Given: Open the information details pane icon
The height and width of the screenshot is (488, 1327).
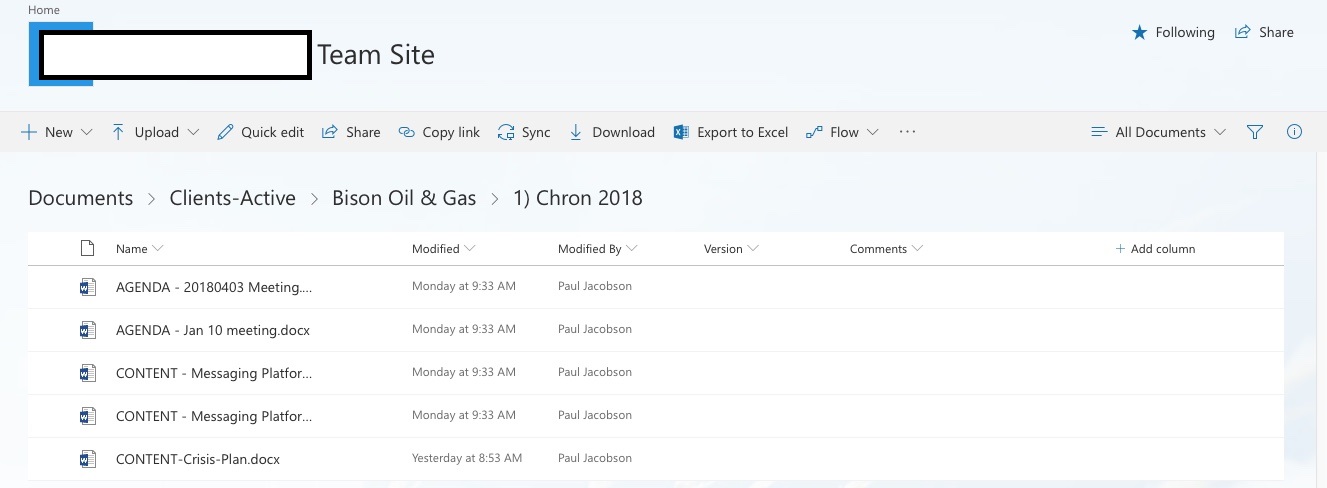Looking at the screenshot, I should pyautogui.click(x=1294, y=132).
